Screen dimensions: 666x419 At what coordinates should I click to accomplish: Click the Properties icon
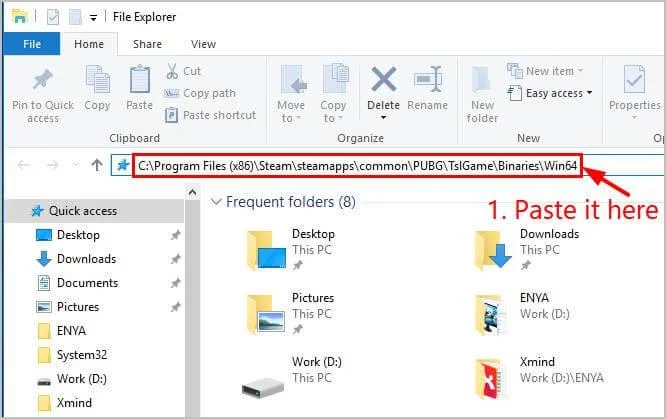(x=634, y=79)
